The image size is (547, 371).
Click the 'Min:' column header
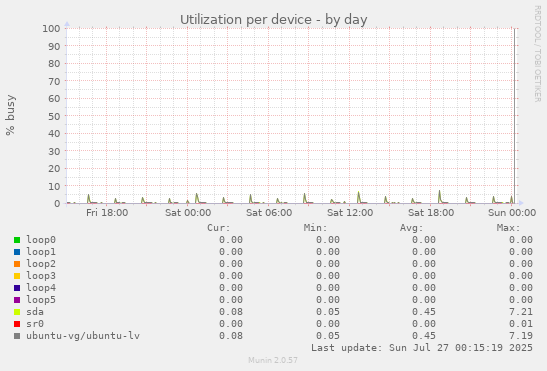315,228
